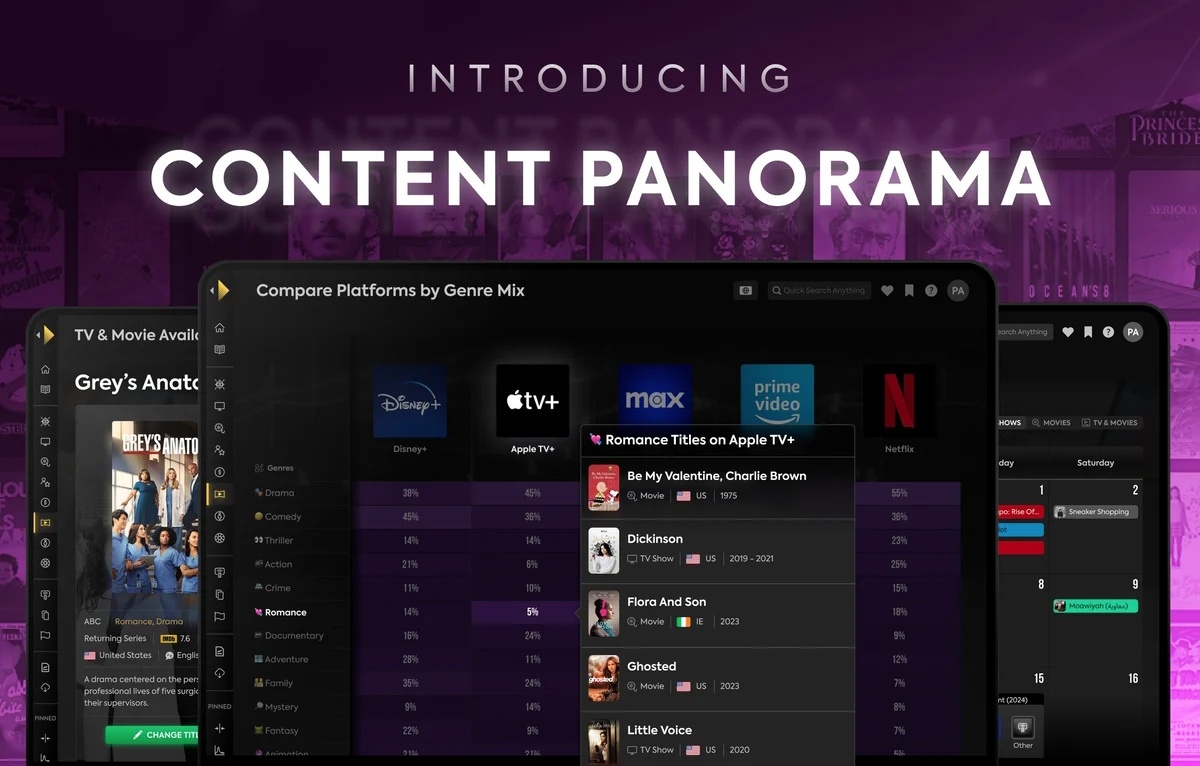
Task: Open the PA user avatar menu
Action: pyautogui.click(x=958, y=291)
